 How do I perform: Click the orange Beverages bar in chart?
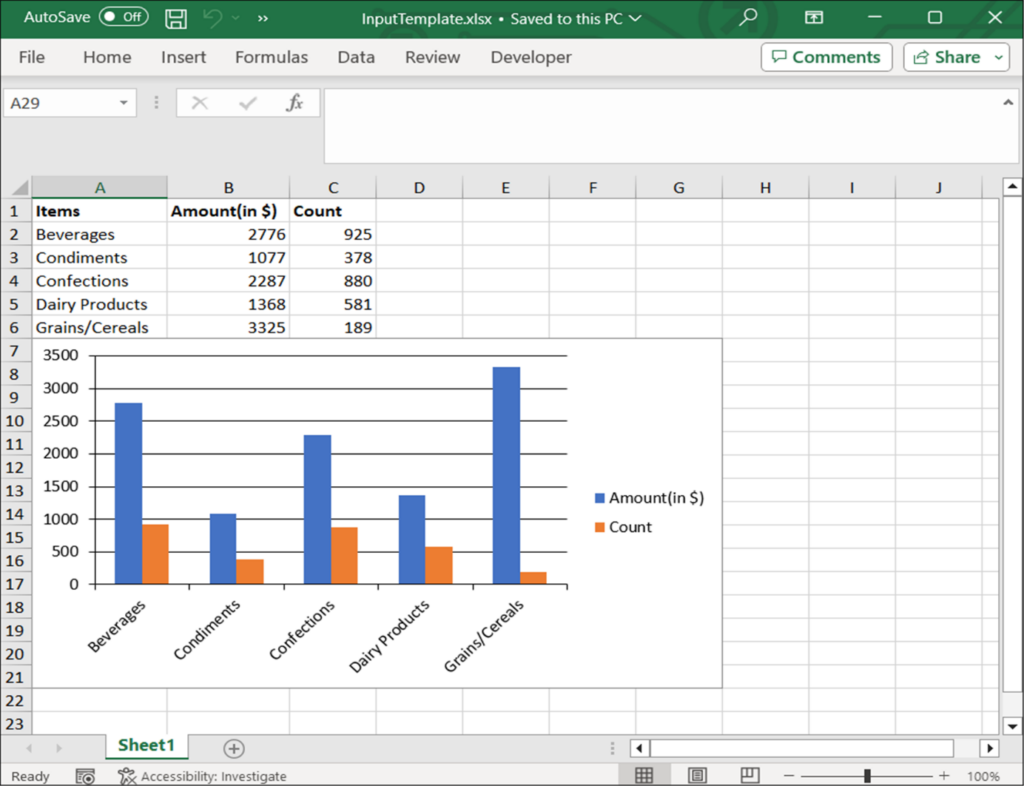(155, 554)
